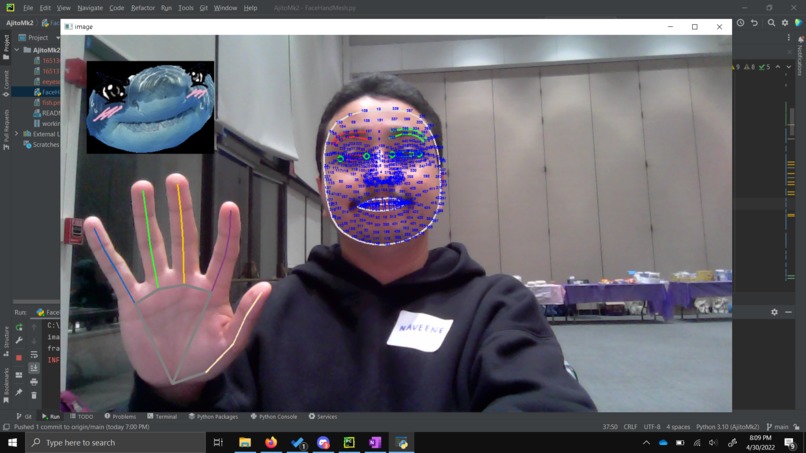This screenshot has width=806, height=453.
Task: Open the update project history clock icon
Action: 740,23
